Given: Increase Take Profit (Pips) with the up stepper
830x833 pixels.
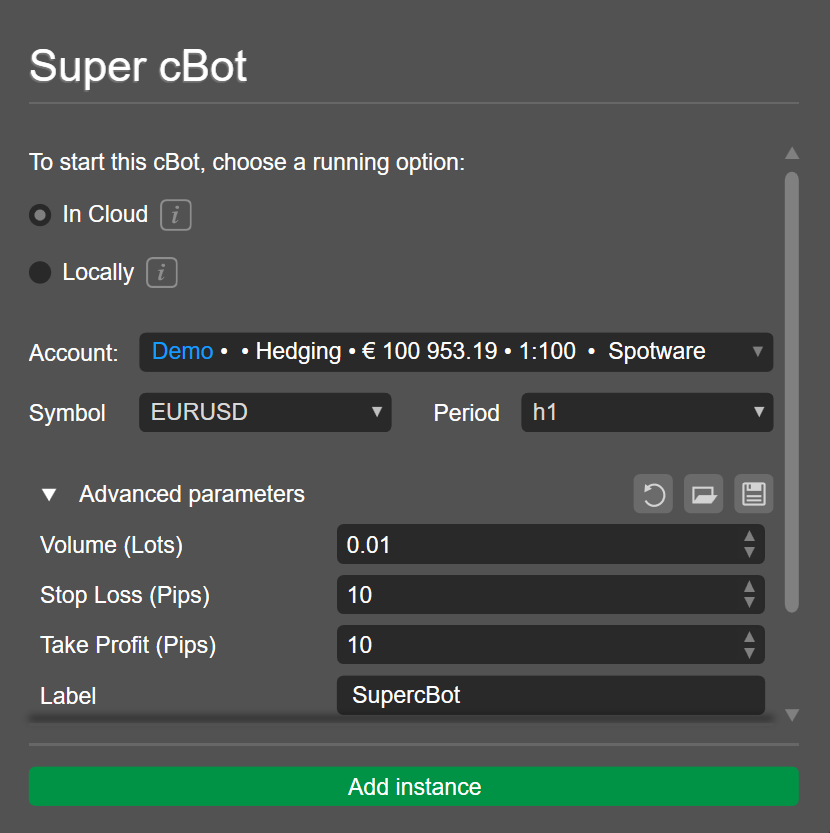Looking at the screenshot, I should click(x=750, y=639).
